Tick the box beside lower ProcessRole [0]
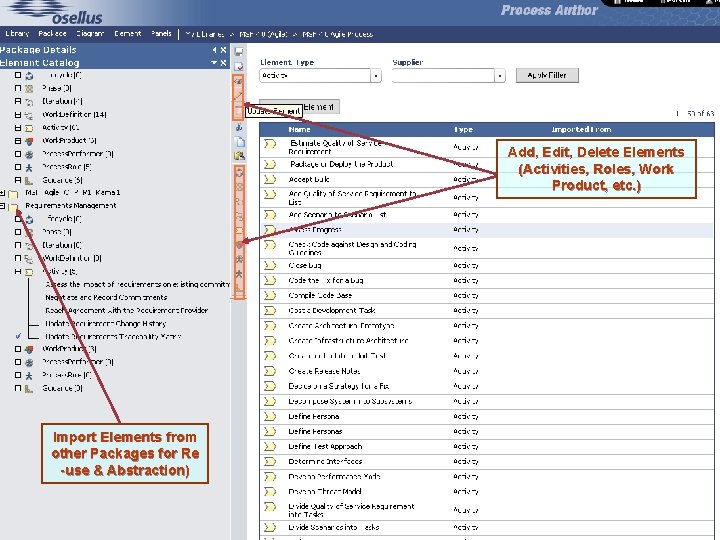The image size is (720, 540). [18, 375]
